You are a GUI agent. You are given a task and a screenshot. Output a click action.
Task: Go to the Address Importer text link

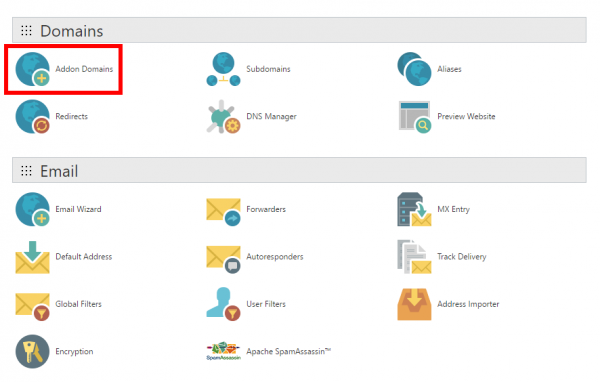pos(468,304)
